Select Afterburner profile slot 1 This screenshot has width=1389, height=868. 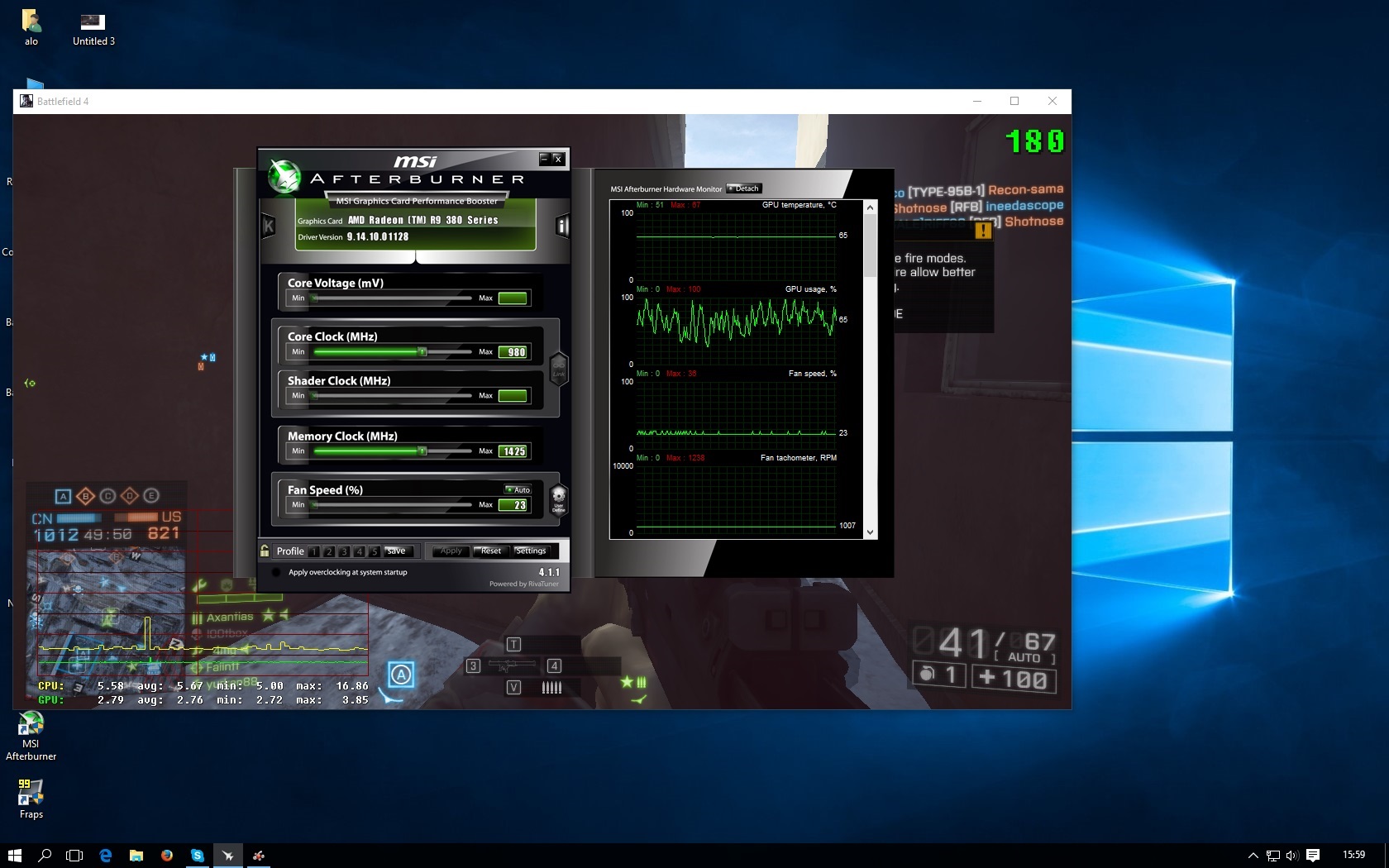314,551
